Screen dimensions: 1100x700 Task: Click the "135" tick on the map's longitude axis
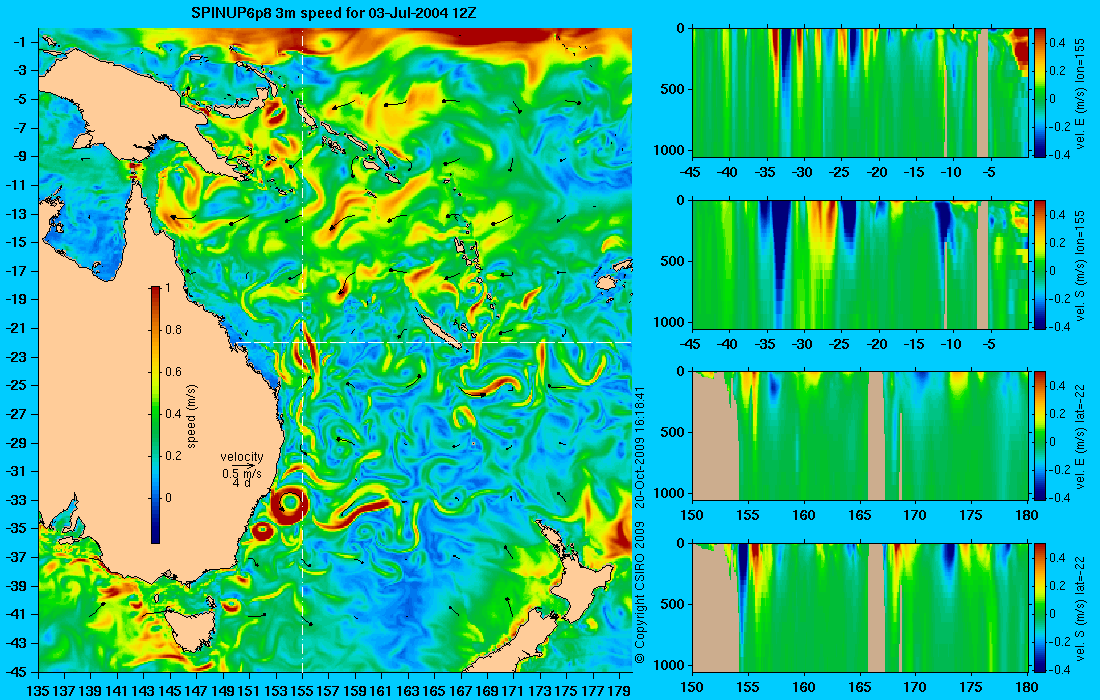click(x=39, y=690)
